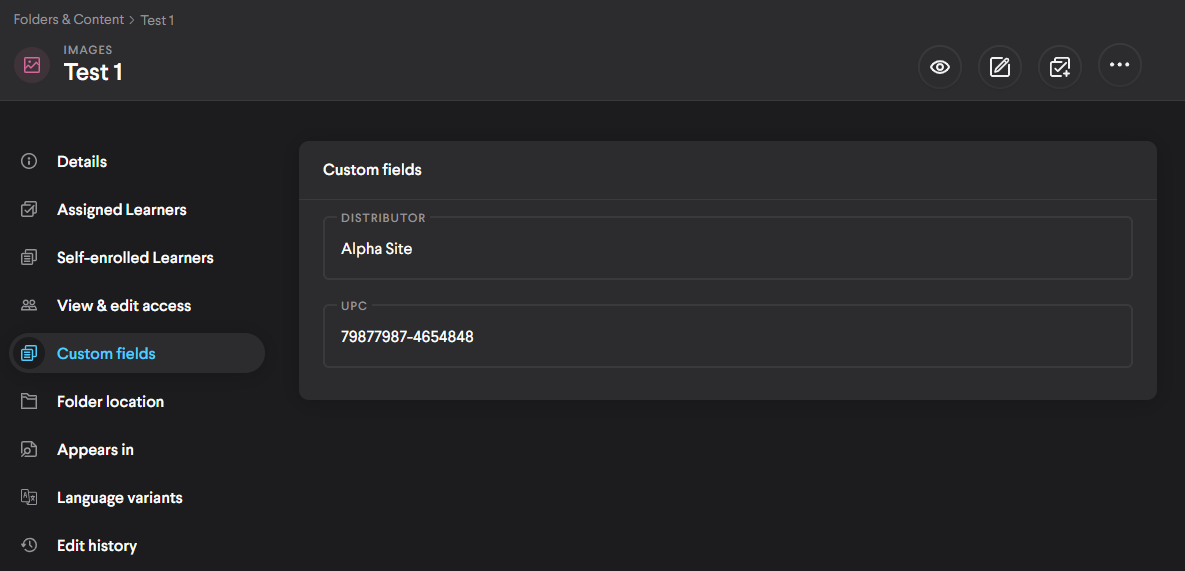Click the Details info icon
The height and width of the screenshot is (571, 1185).
(x=29, y=162)
